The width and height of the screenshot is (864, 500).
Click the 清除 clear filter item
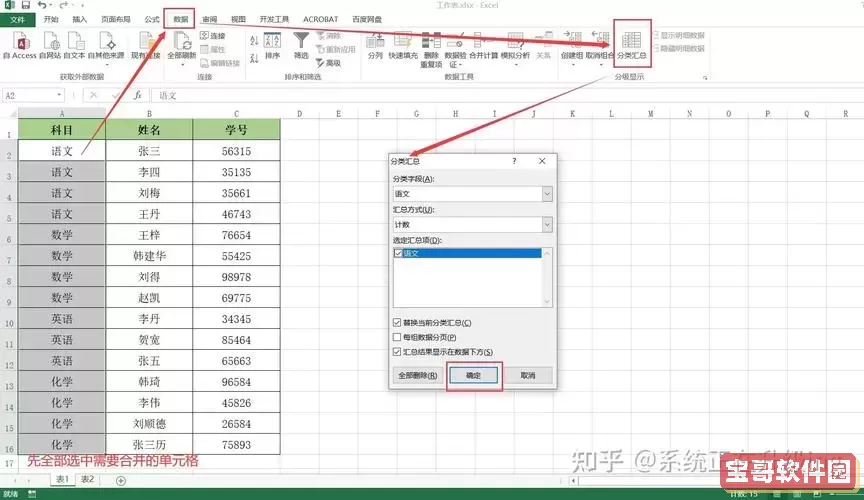coord(328,36)
